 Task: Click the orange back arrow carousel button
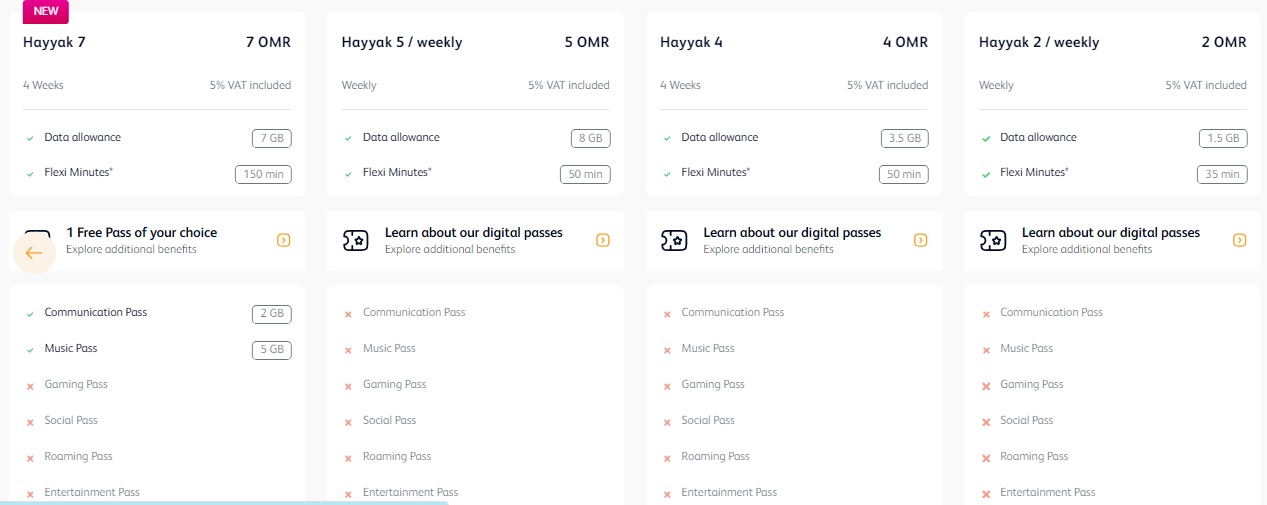coord(34,253)
